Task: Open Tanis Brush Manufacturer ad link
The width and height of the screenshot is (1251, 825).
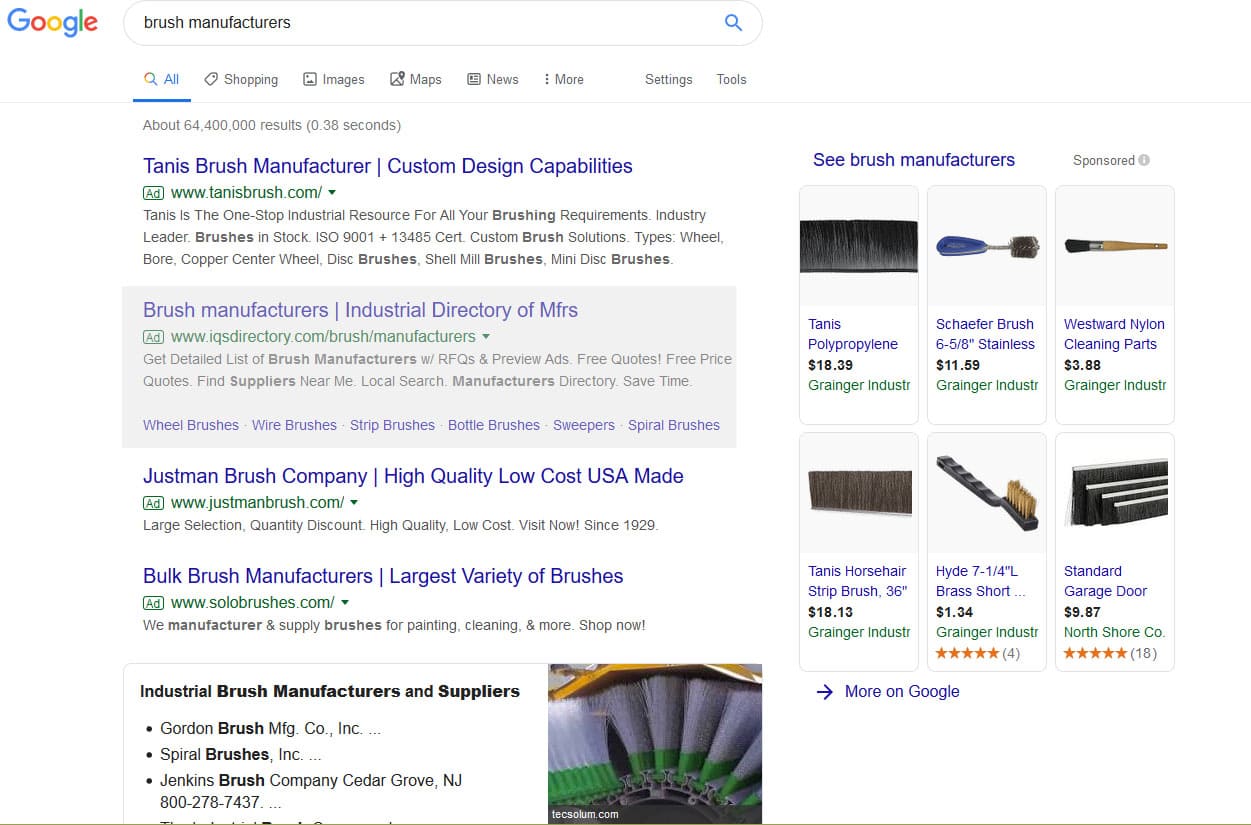Action: pos(387,166)
